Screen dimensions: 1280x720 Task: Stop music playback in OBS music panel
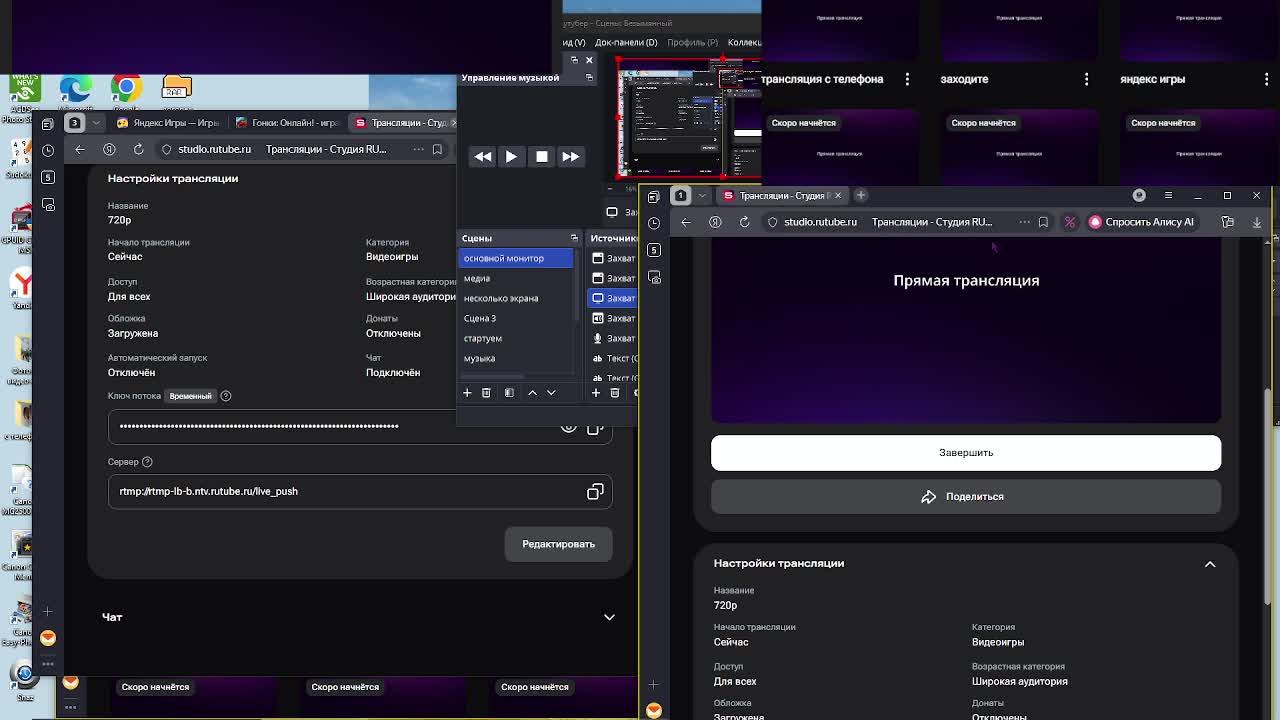pyautogui.click(x=541, y=157)
